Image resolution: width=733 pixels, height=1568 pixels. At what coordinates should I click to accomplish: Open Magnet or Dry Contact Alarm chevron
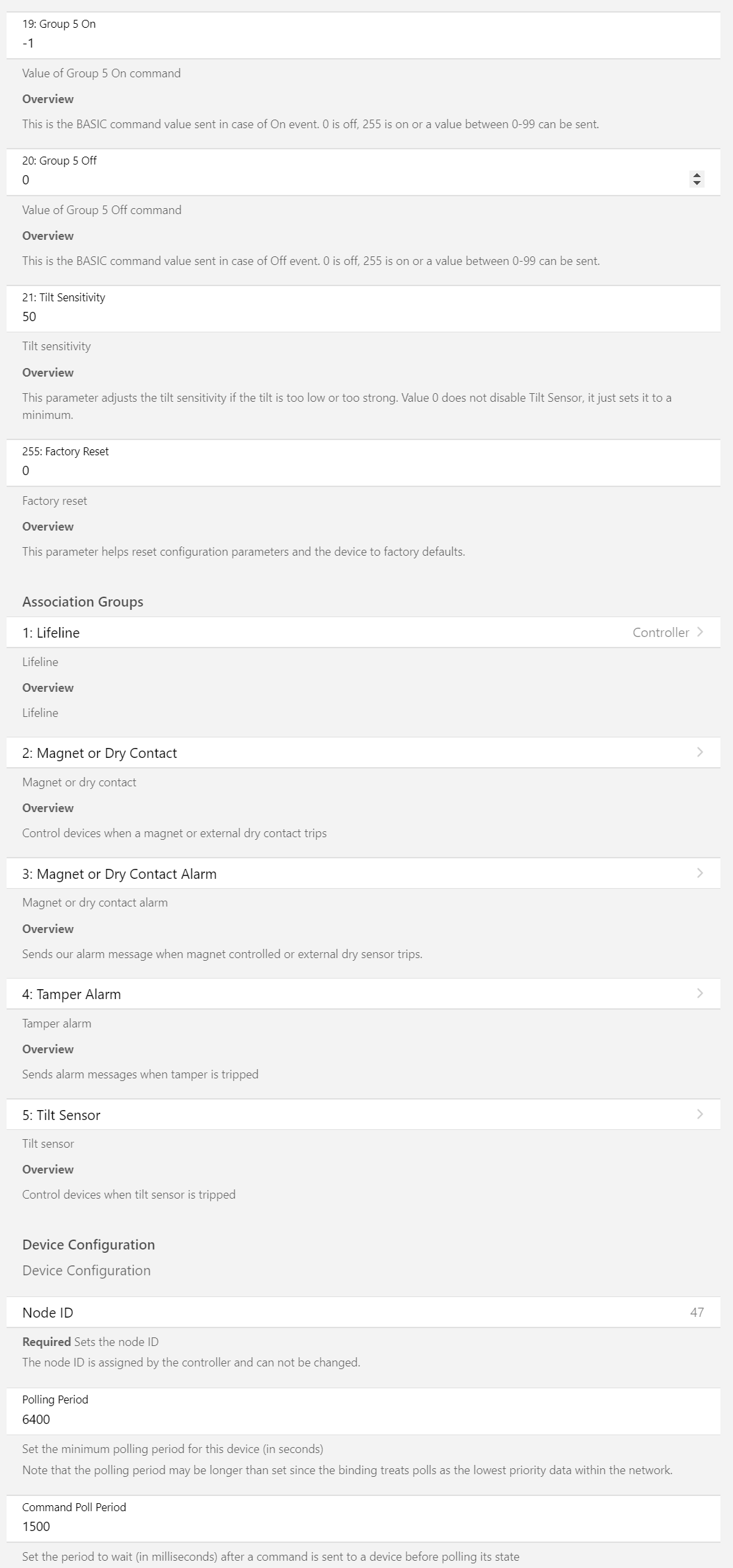[x=700, y=874]
